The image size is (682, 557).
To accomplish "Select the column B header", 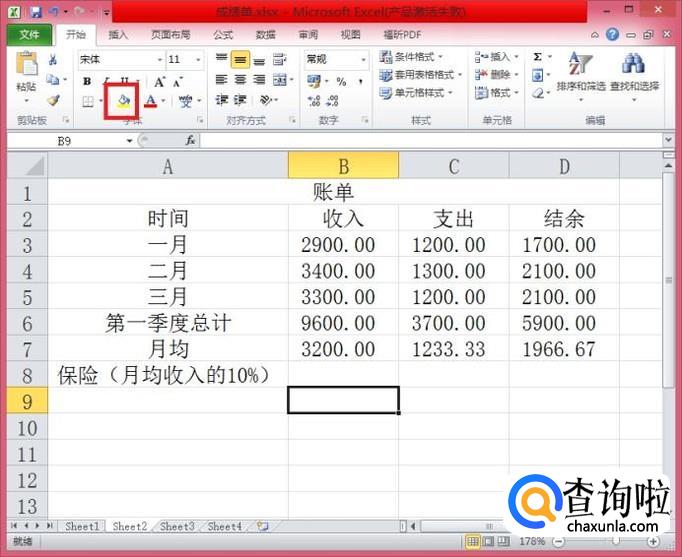I will [343, 166].
